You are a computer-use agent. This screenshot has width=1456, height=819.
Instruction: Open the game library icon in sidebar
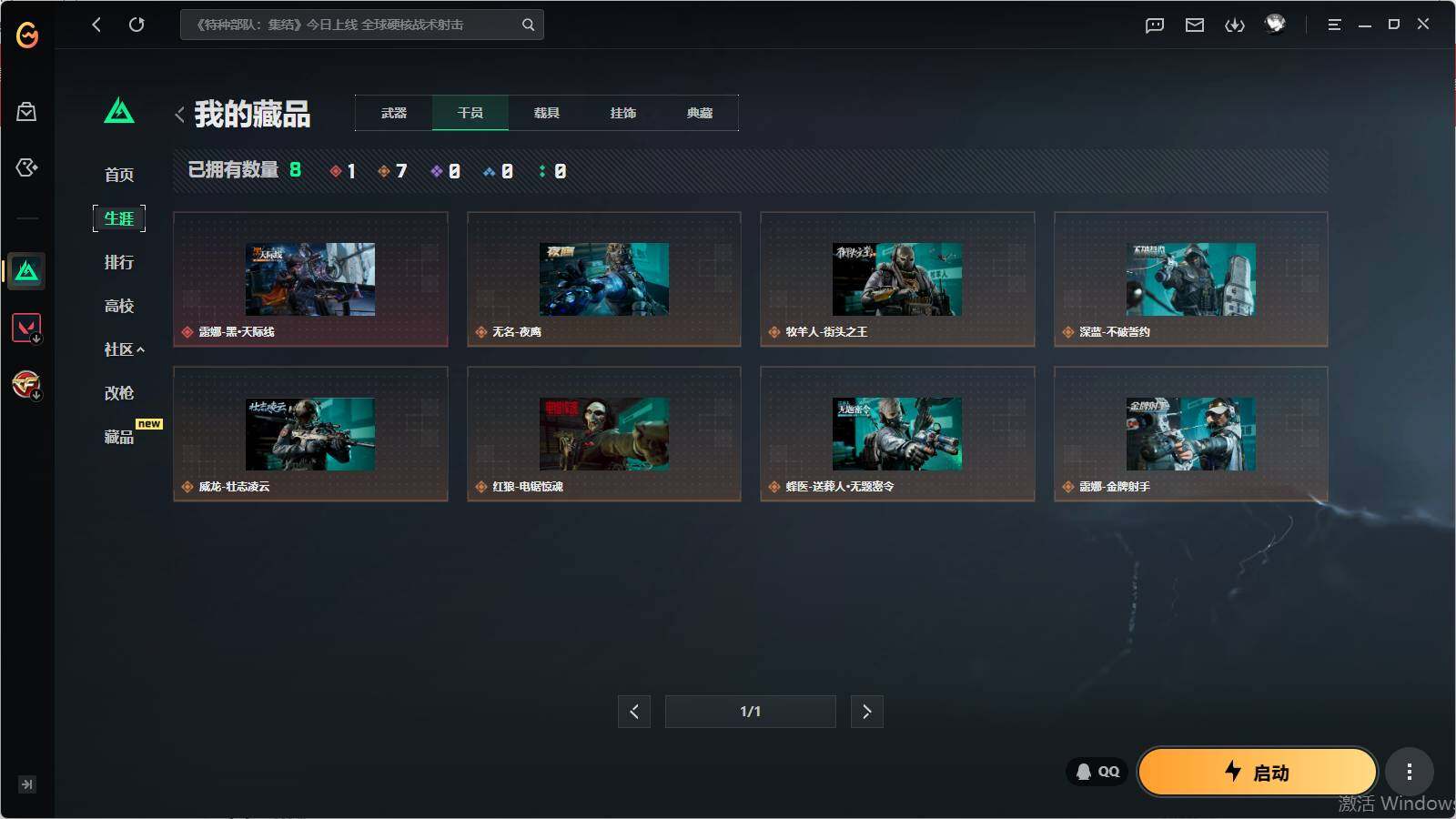point(26,167)
